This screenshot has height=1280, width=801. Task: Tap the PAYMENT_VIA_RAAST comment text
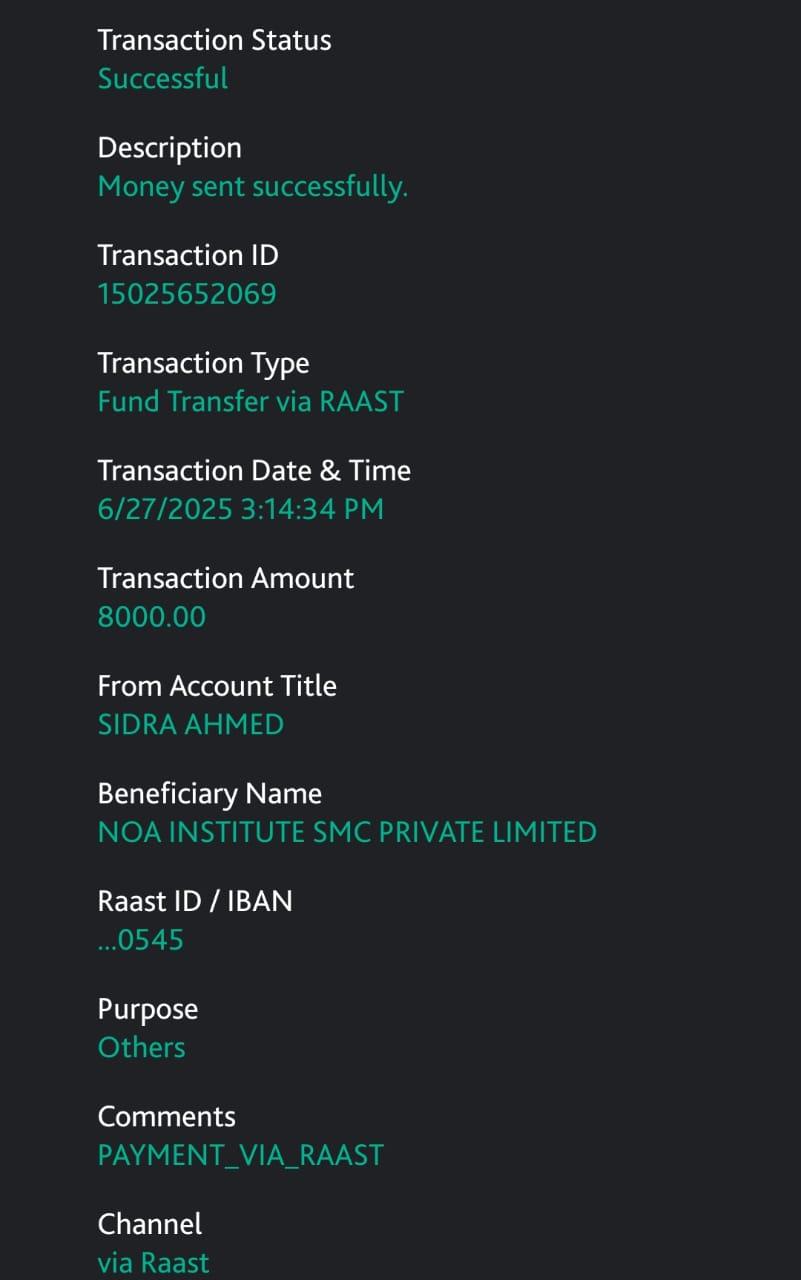pyautogui.click(x=241, y=1155)
